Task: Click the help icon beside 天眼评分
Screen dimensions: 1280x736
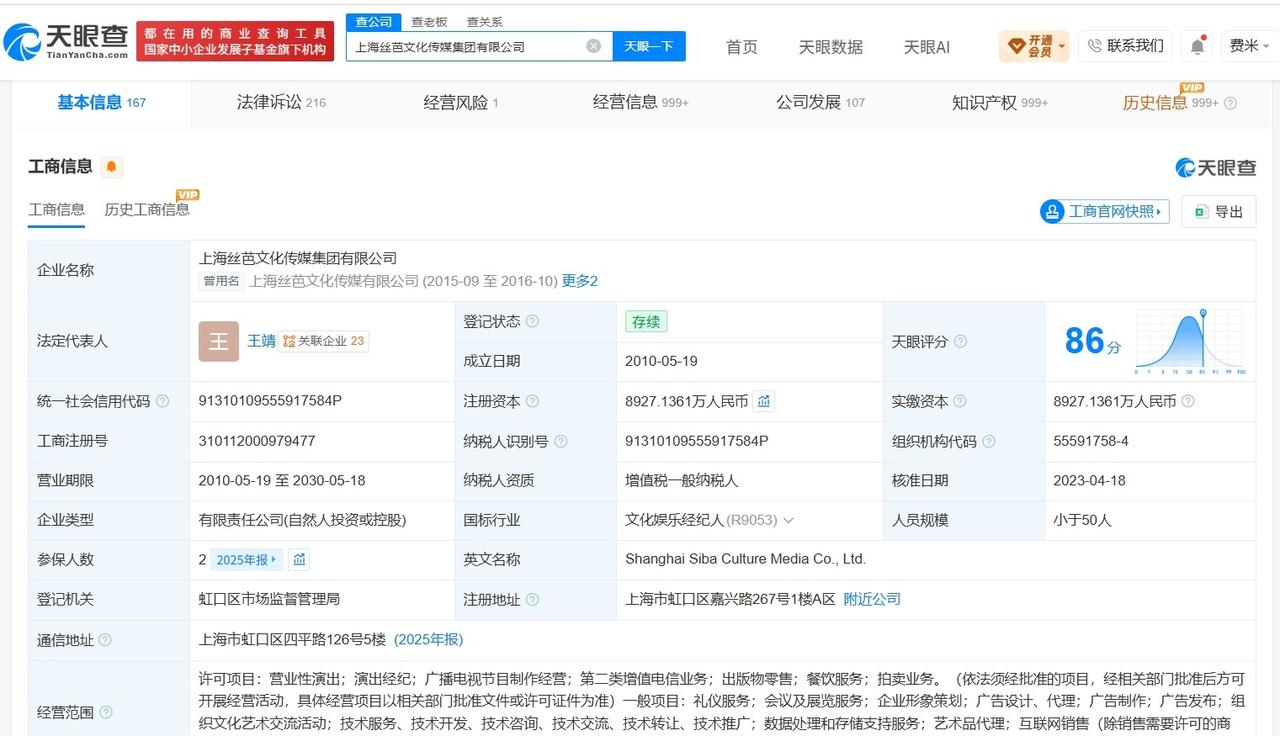Action: (960, 341)
